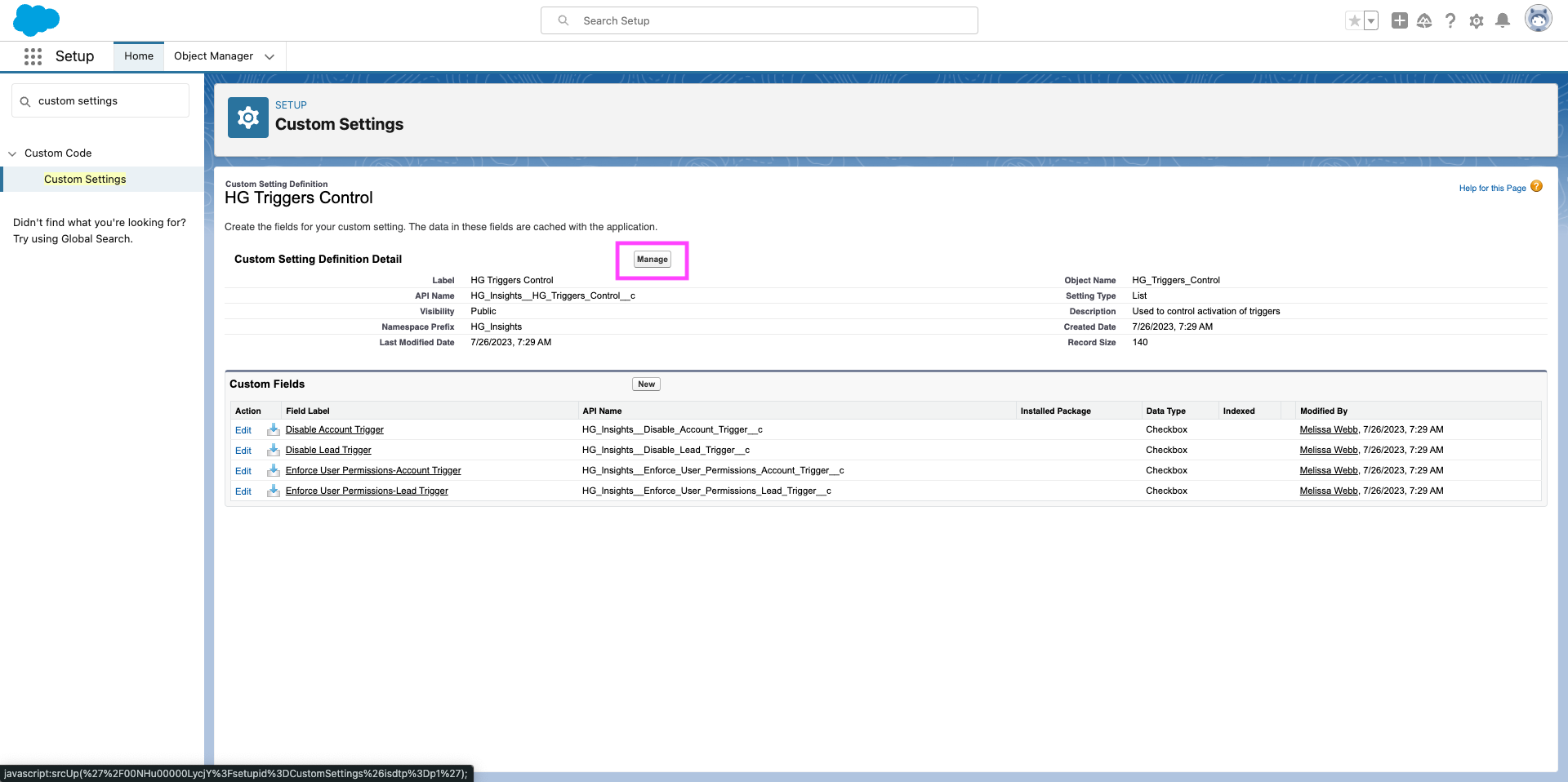Click the Visibility value Public

coord(483,312)
